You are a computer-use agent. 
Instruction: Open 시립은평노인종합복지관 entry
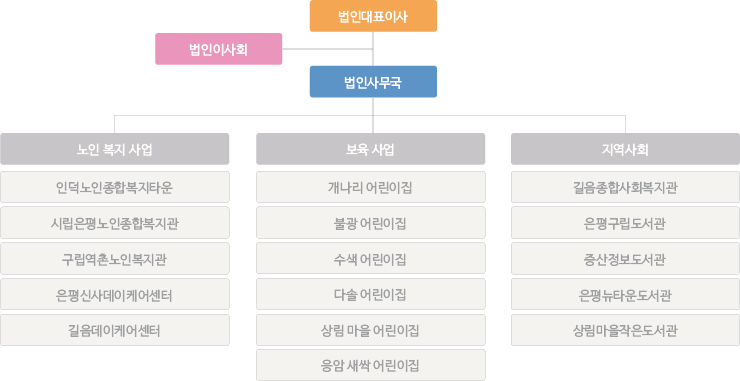click(x=115, y=222)
